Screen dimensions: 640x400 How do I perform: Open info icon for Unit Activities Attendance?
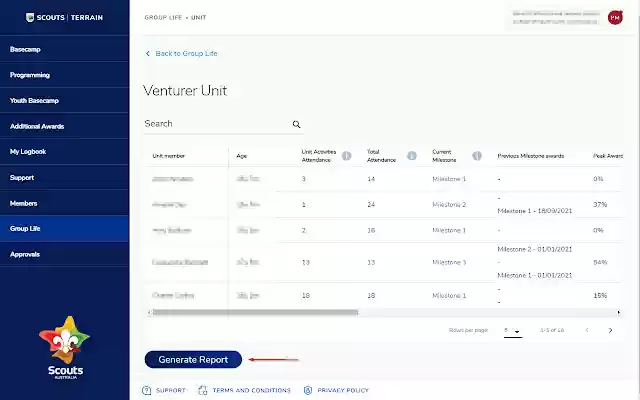pos(347,156)
